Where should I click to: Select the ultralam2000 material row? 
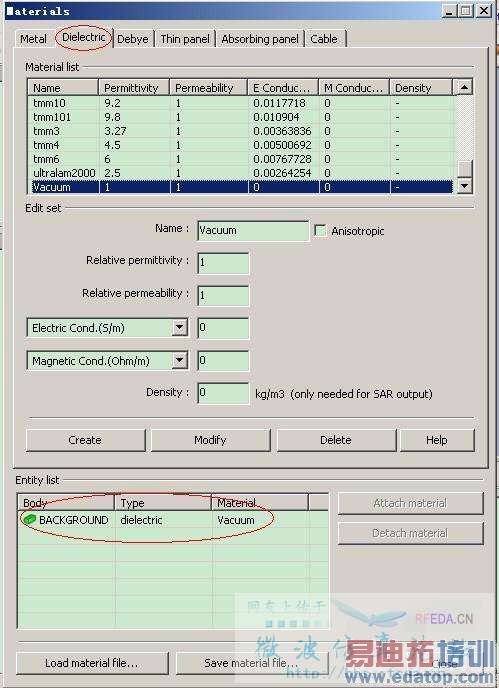pyautogui.click(x=240, y=173)
